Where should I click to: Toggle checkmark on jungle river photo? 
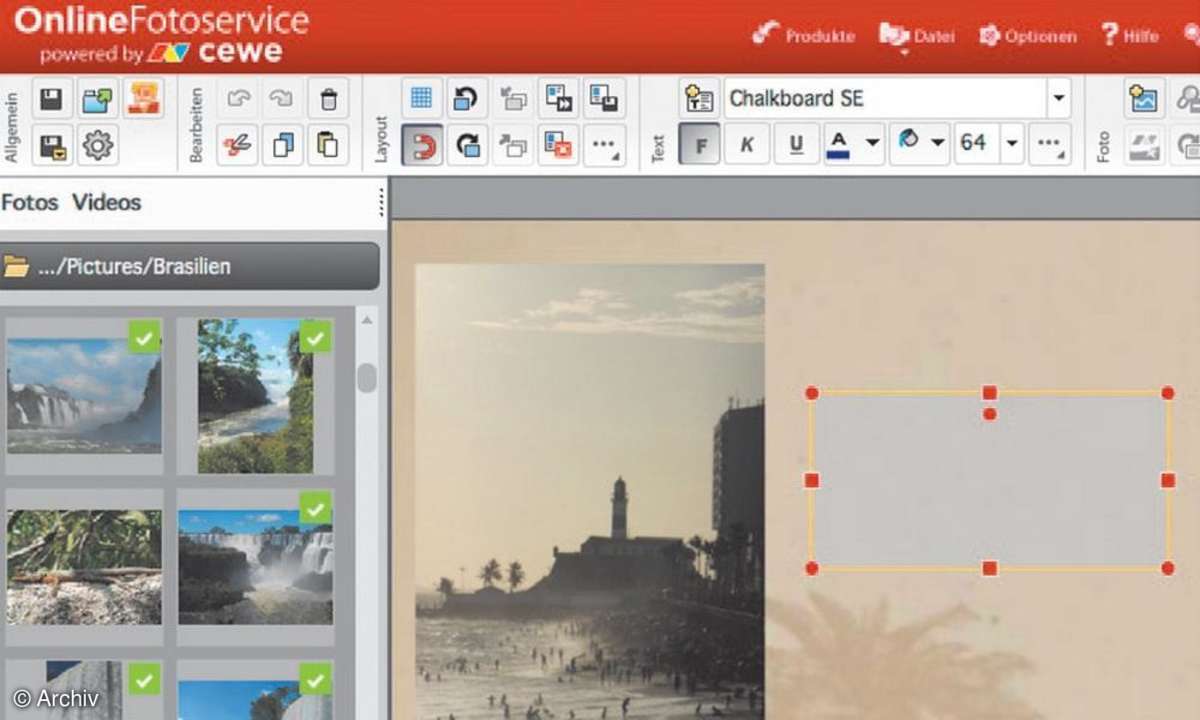(x=315, y=337)
